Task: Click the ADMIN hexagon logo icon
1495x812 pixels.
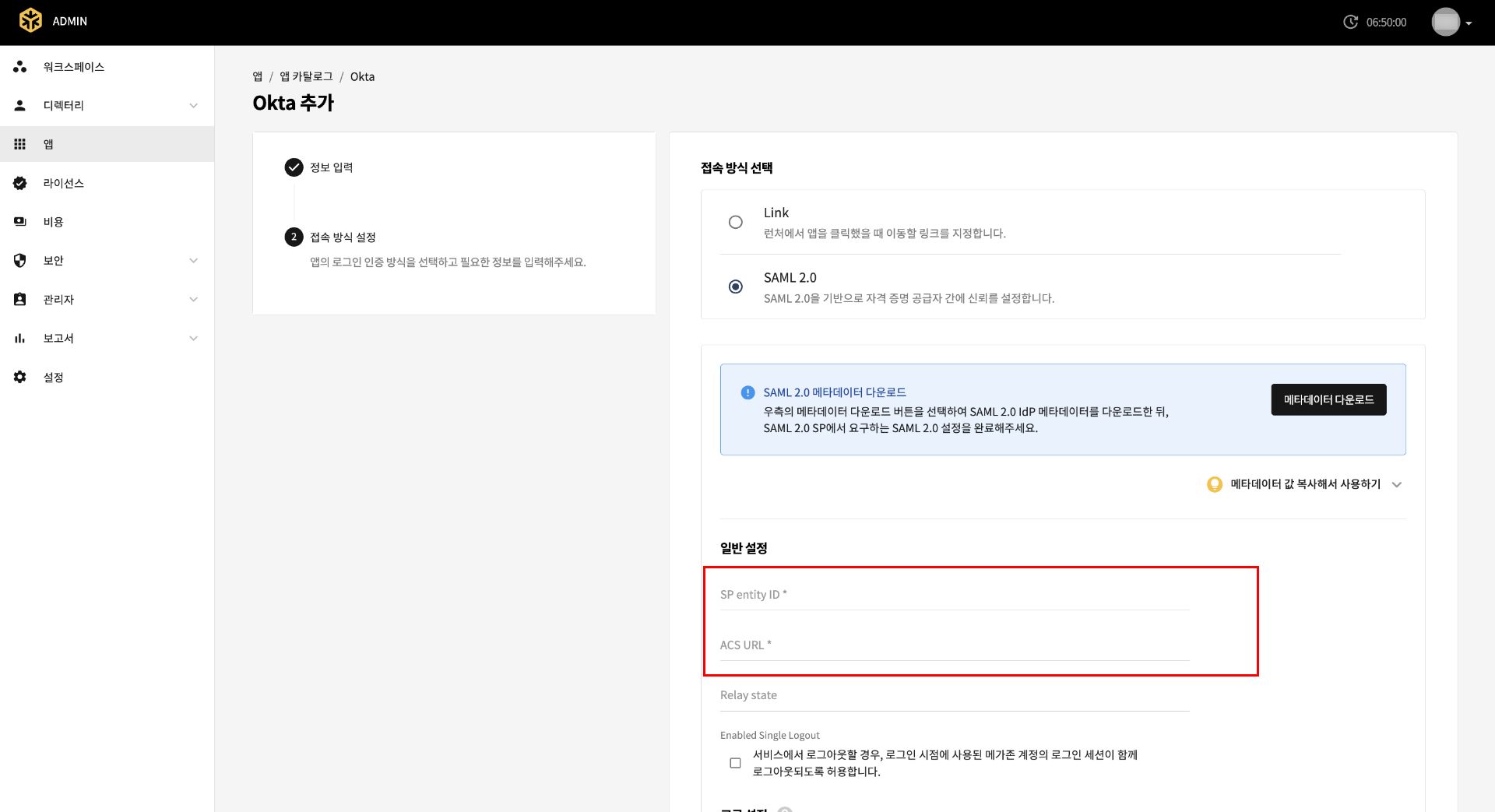Action: [x=30, y=20]
